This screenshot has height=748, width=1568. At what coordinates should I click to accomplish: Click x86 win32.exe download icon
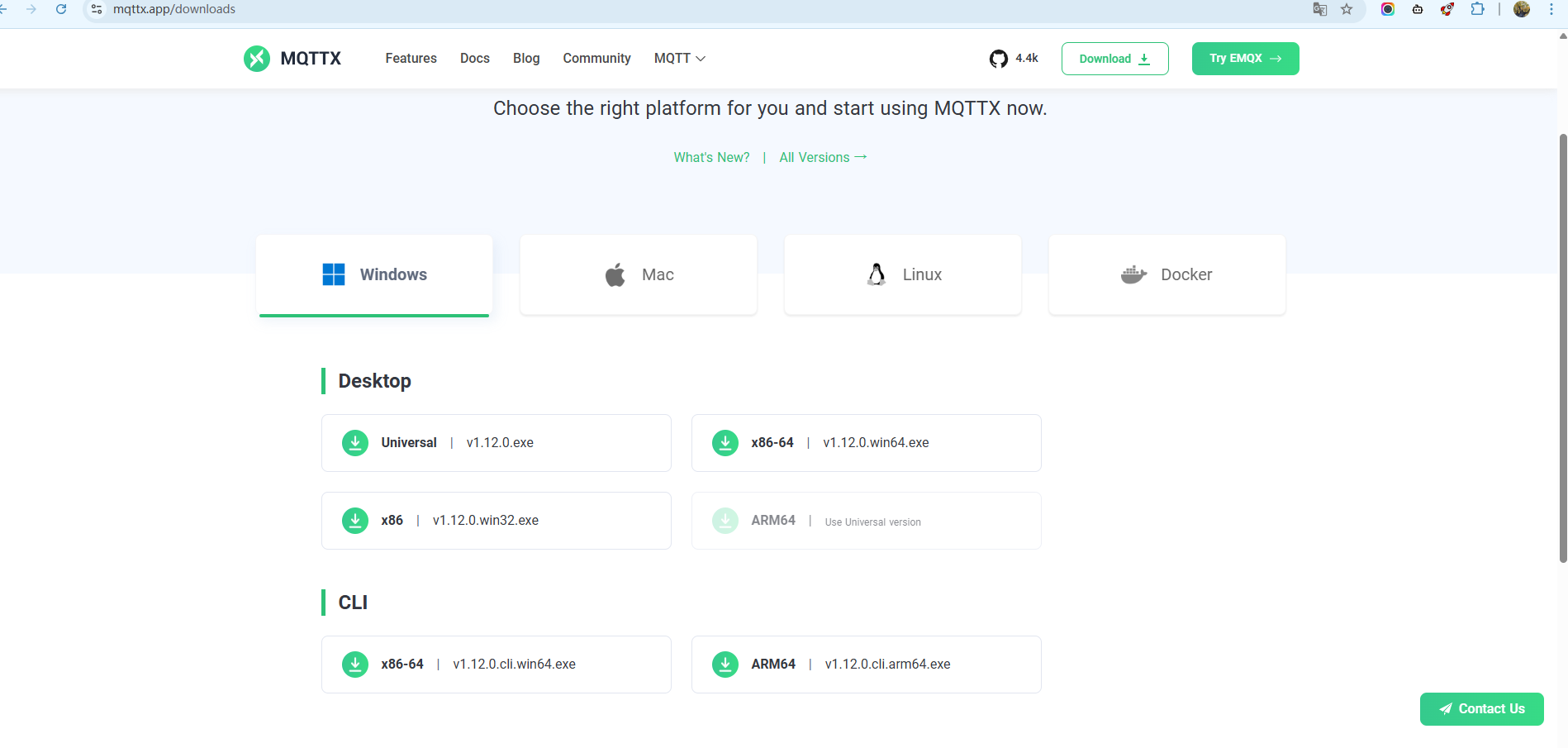coord(355,521)
